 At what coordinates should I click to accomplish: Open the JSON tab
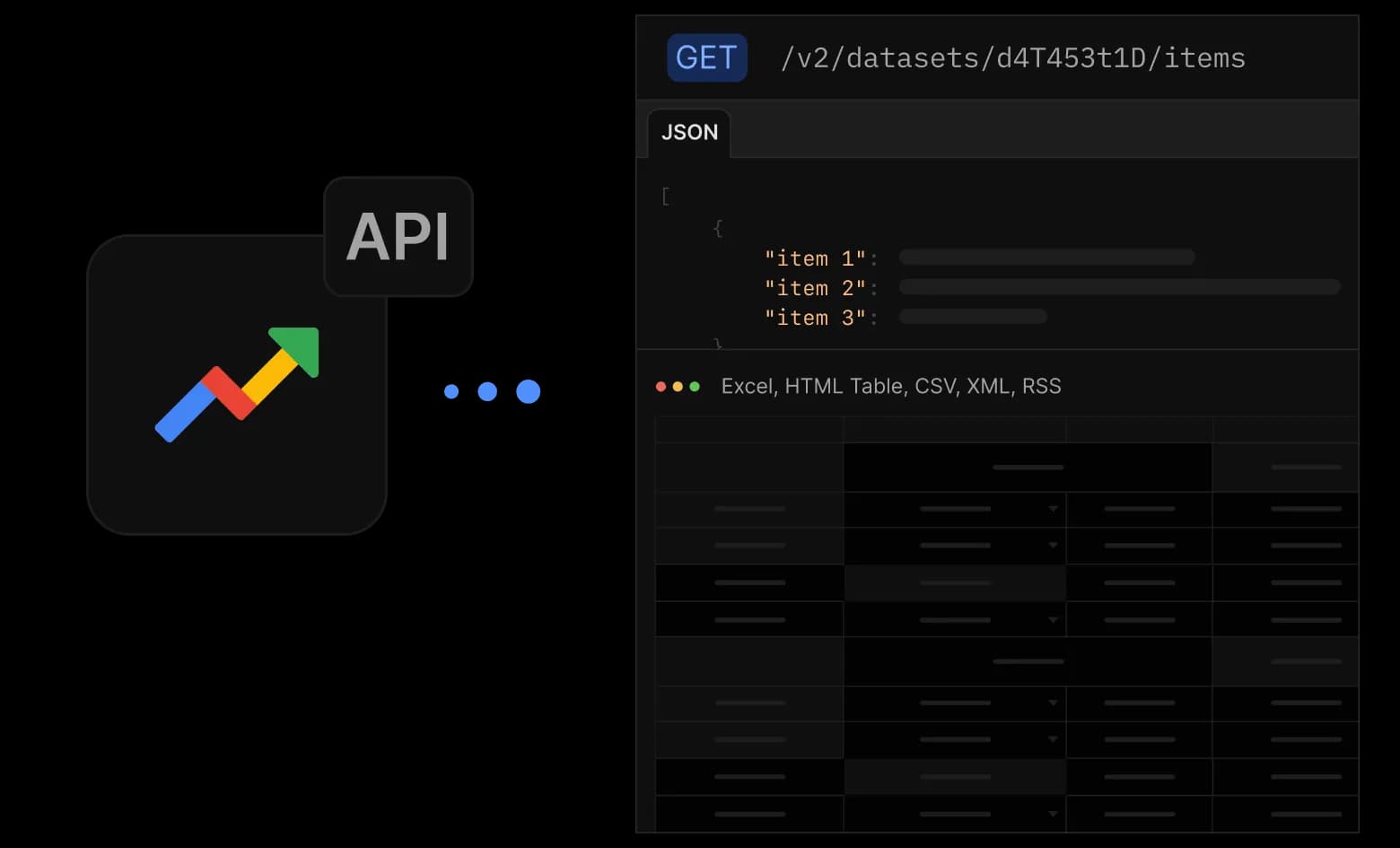pos(689,133)
